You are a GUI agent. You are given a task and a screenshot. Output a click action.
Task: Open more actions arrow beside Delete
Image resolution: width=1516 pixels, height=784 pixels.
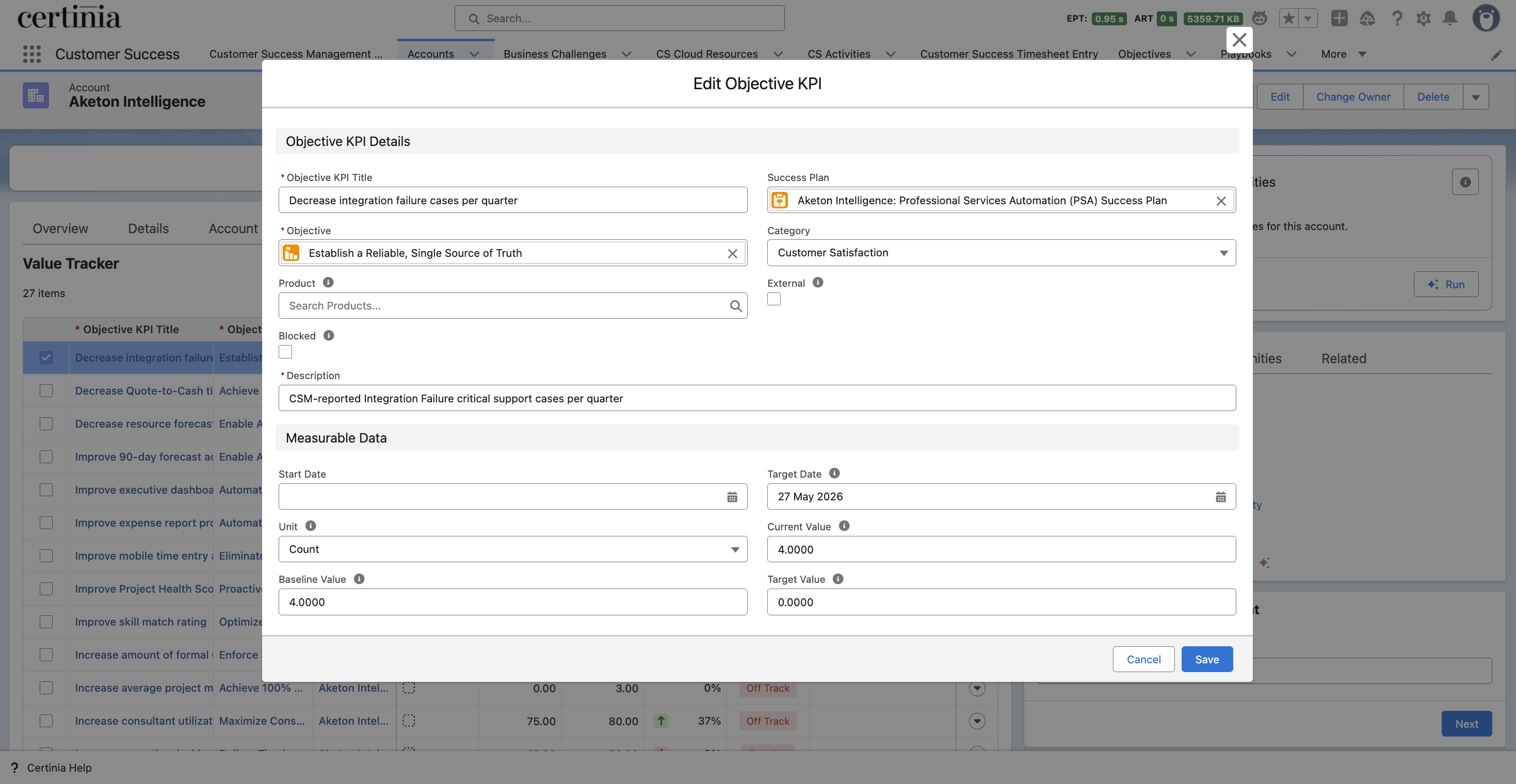(1475, 97)
